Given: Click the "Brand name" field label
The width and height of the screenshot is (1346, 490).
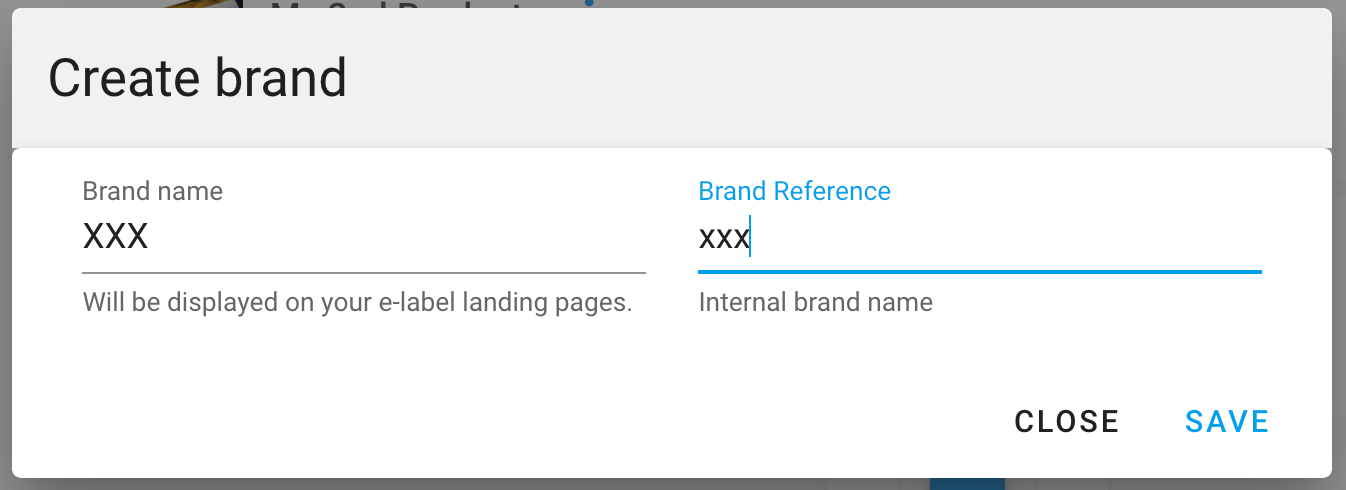Looking at the screenshot, I should (x=152, y=191).
